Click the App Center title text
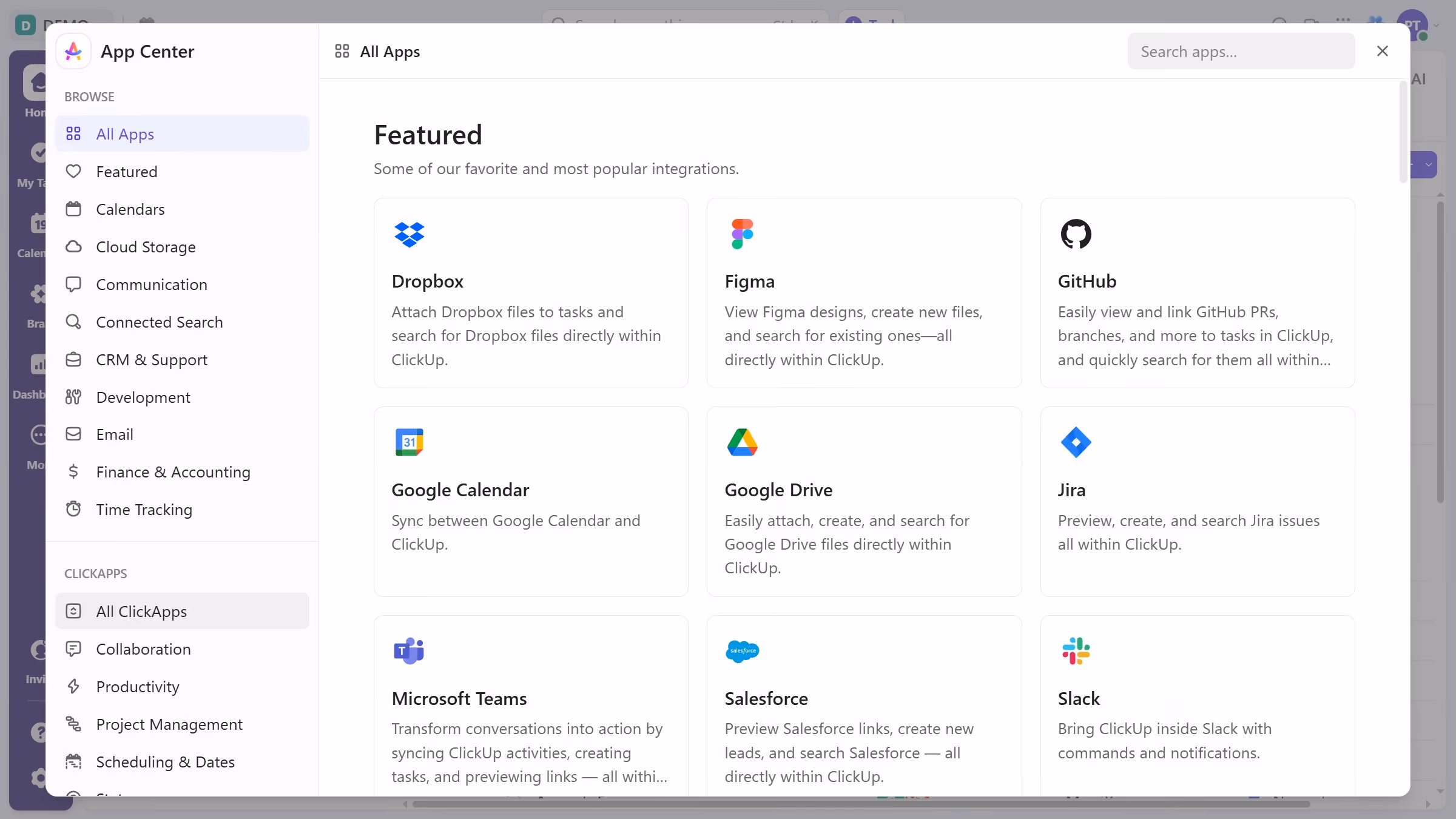Image resolution: width=1456 pixels, height=819 pixels. 147,52
